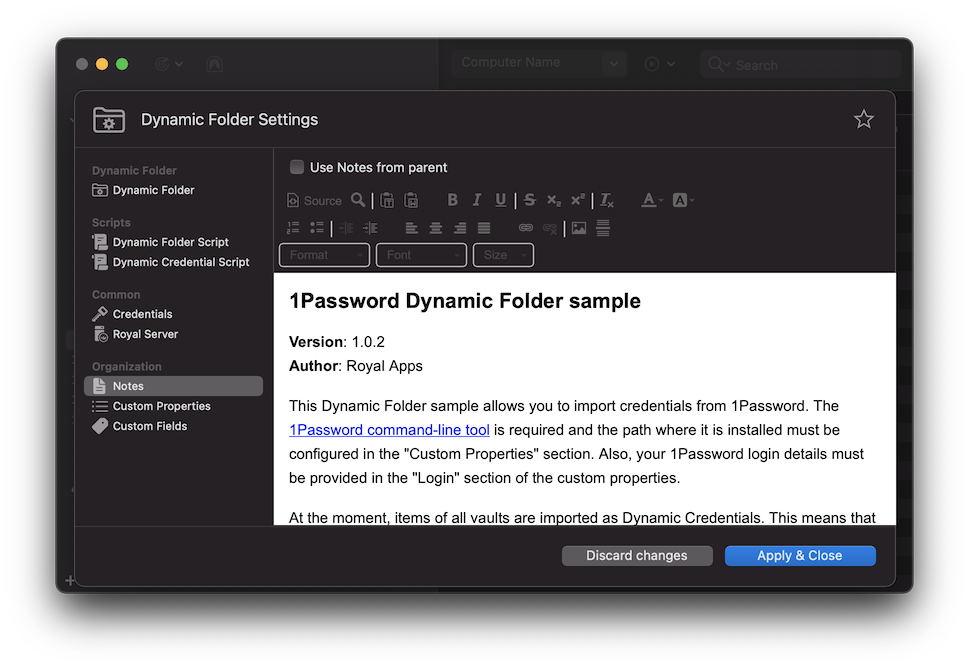The height and width of the screenshot is (667, 969).
Task: Open the Font dropdown
Action: 421,255
